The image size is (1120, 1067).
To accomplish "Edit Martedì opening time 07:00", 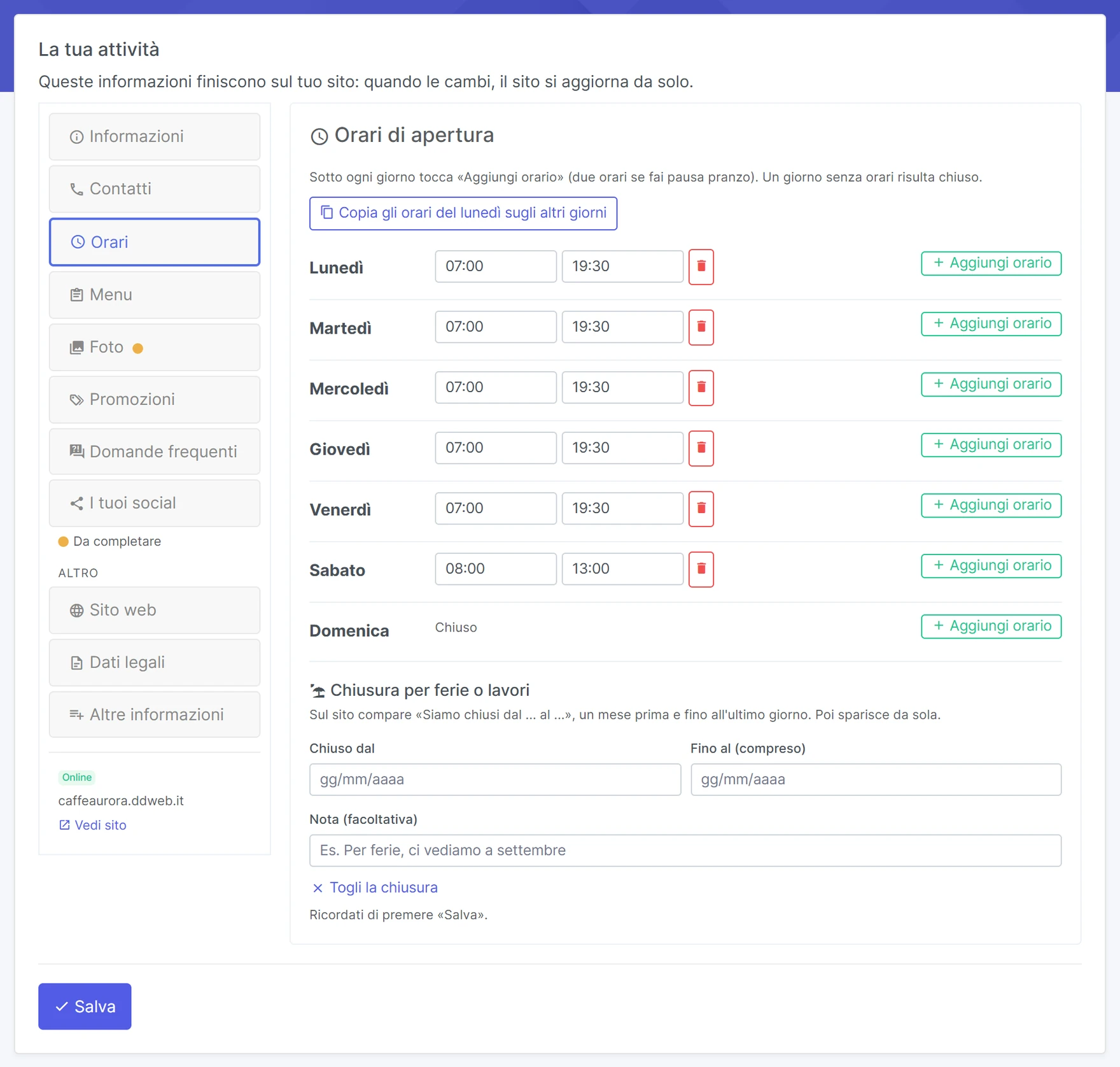I will coord(496,327).
